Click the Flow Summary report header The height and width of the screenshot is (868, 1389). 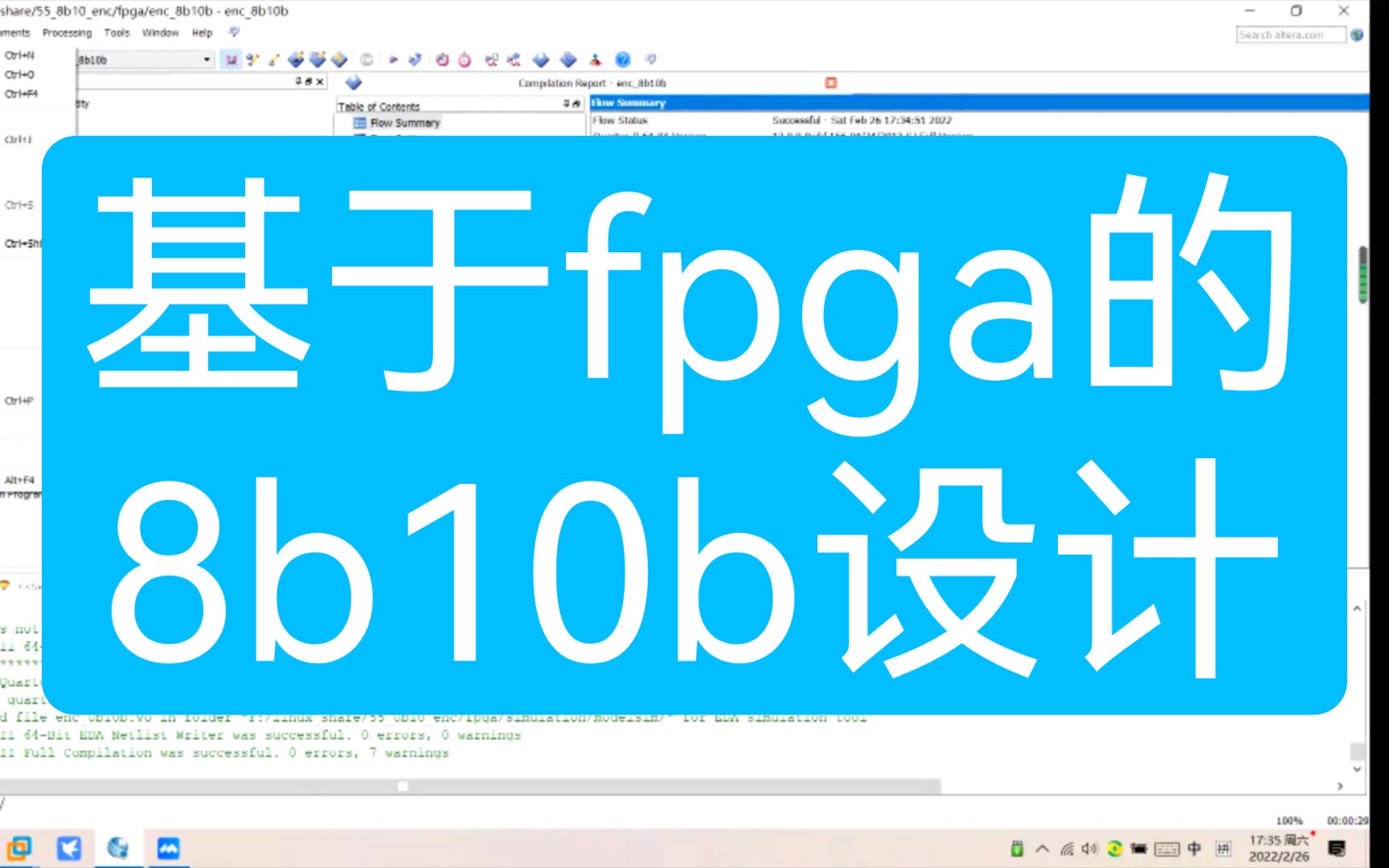pyautogui.click(x=979, y=103)
